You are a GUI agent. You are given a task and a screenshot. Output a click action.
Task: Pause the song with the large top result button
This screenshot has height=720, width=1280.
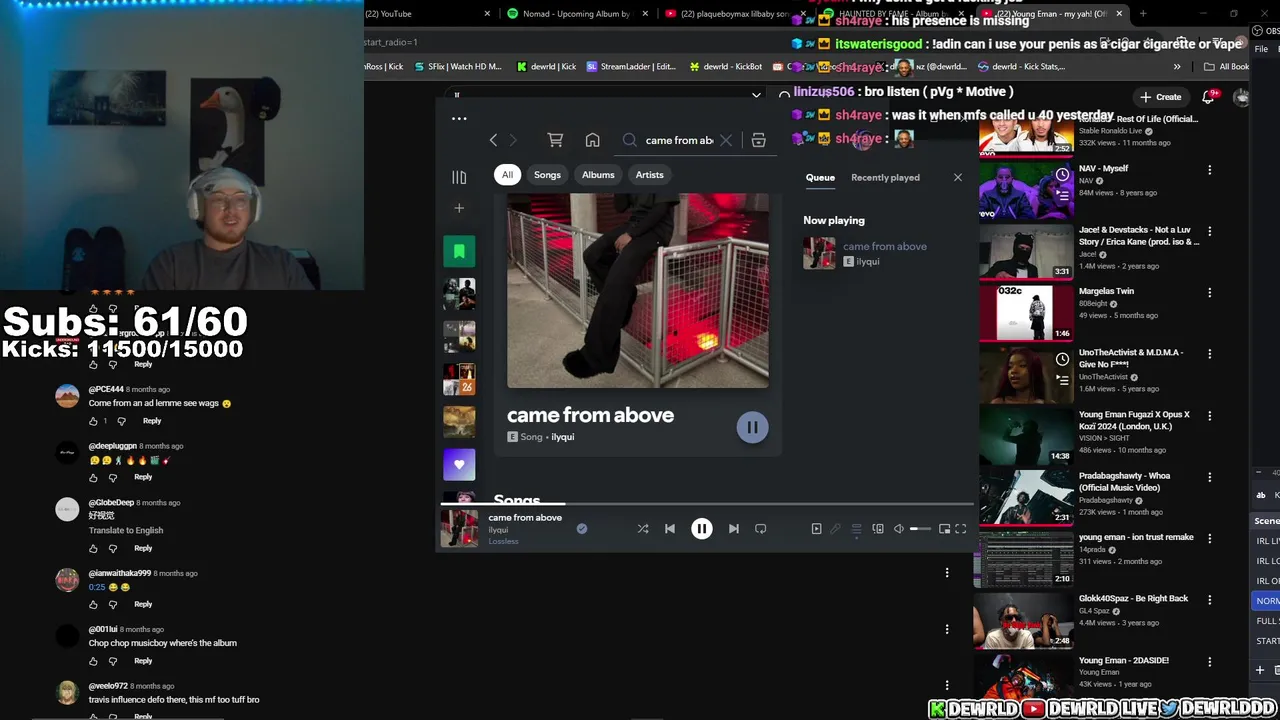coord(752,428)
